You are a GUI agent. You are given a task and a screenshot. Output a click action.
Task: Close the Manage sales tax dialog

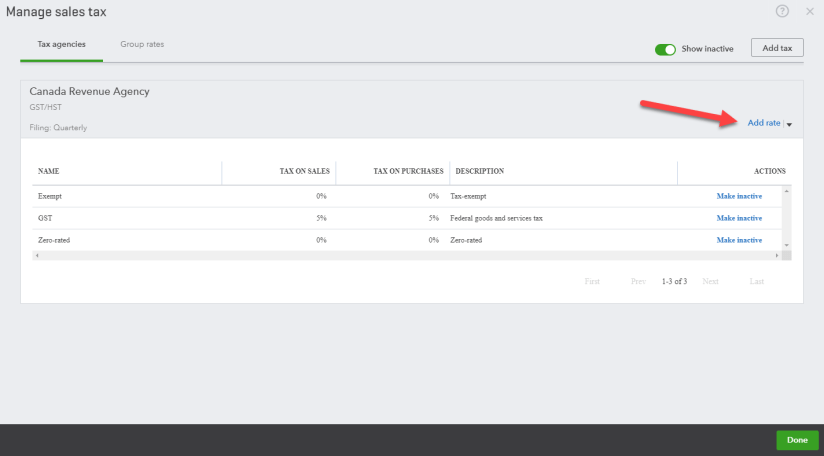click(809, 12)
